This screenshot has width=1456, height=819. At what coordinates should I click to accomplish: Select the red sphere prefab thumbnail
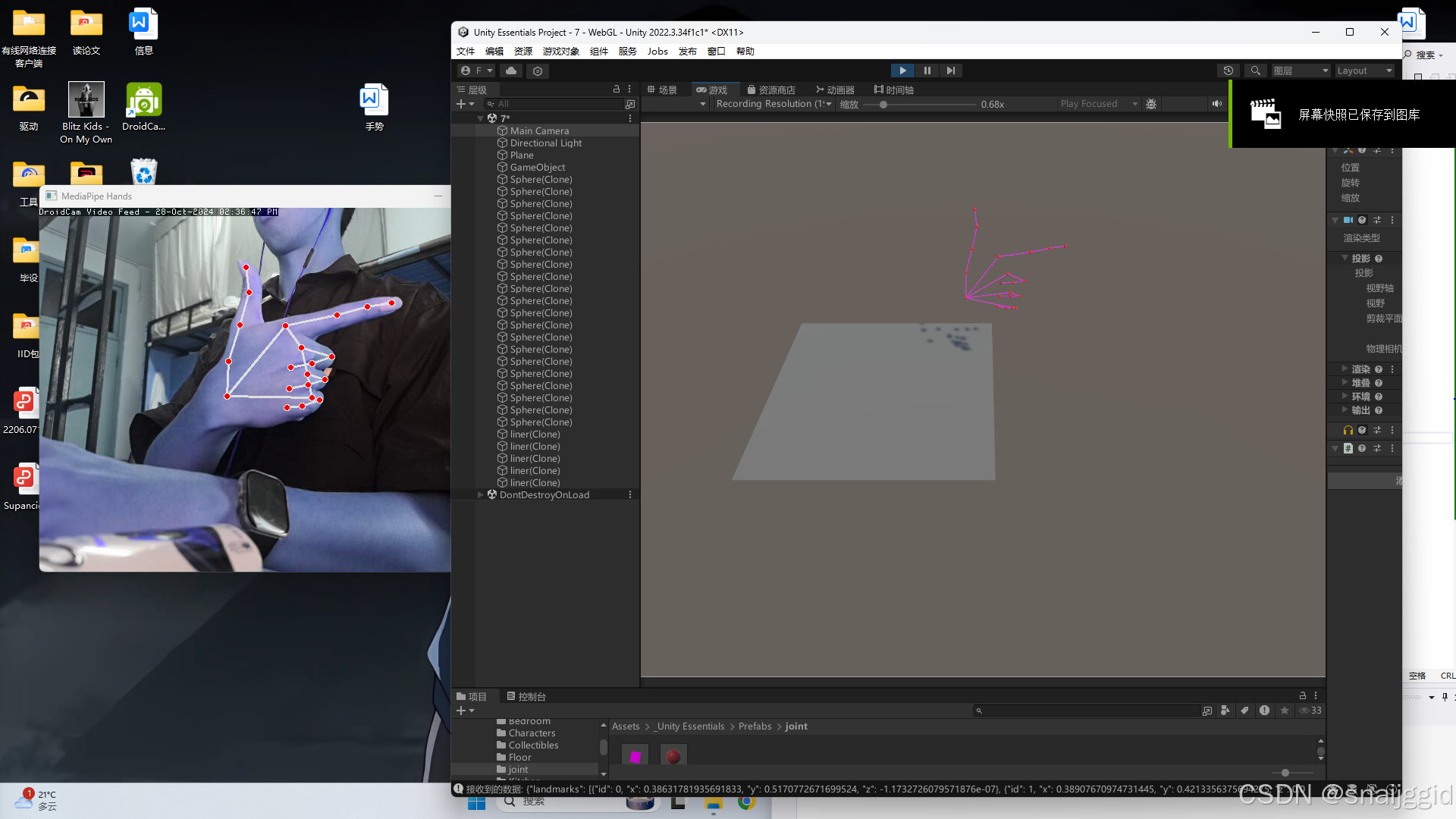point(673,756)
